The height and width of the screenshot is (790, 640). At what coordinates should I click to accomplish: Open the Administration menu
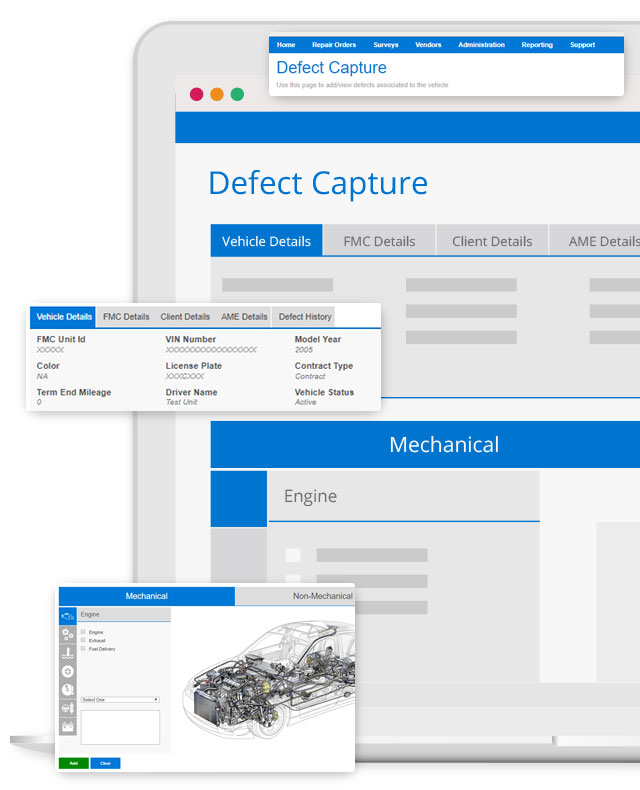click(481, 45)
